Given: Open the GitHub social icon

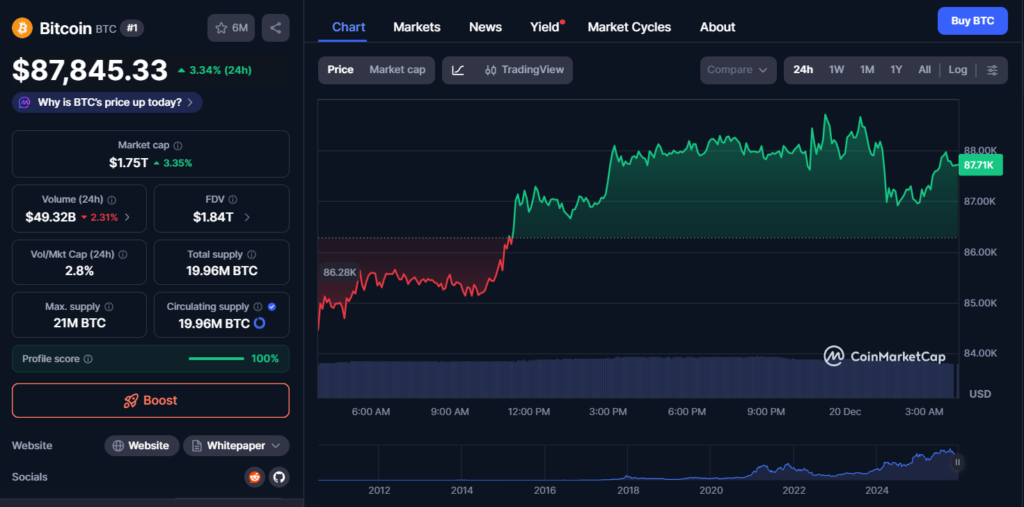Looking at the screenshot, I should [279, 477].
